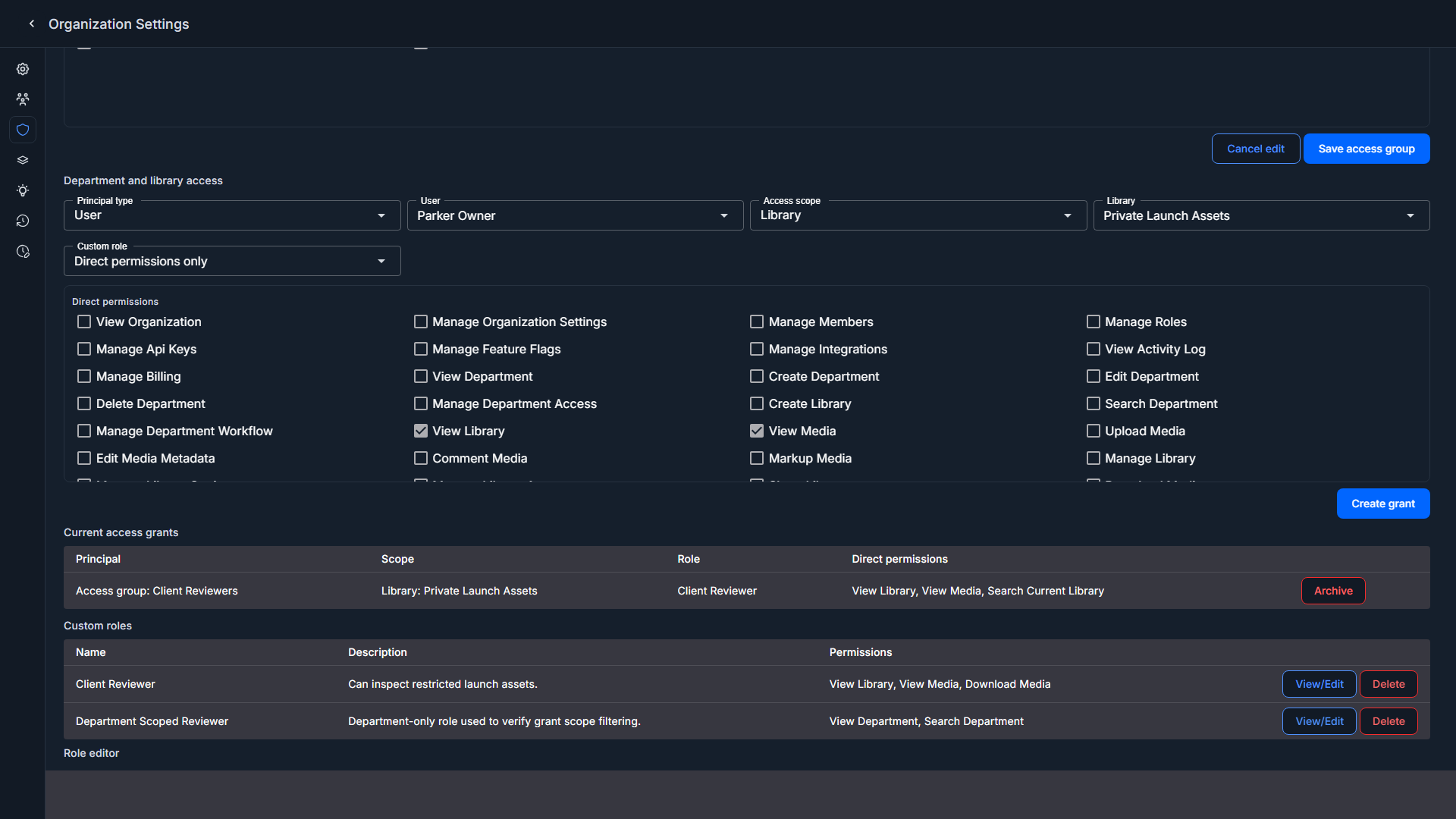
Task: Open the Principal type dropdown
Action: (x=232, y=215)
